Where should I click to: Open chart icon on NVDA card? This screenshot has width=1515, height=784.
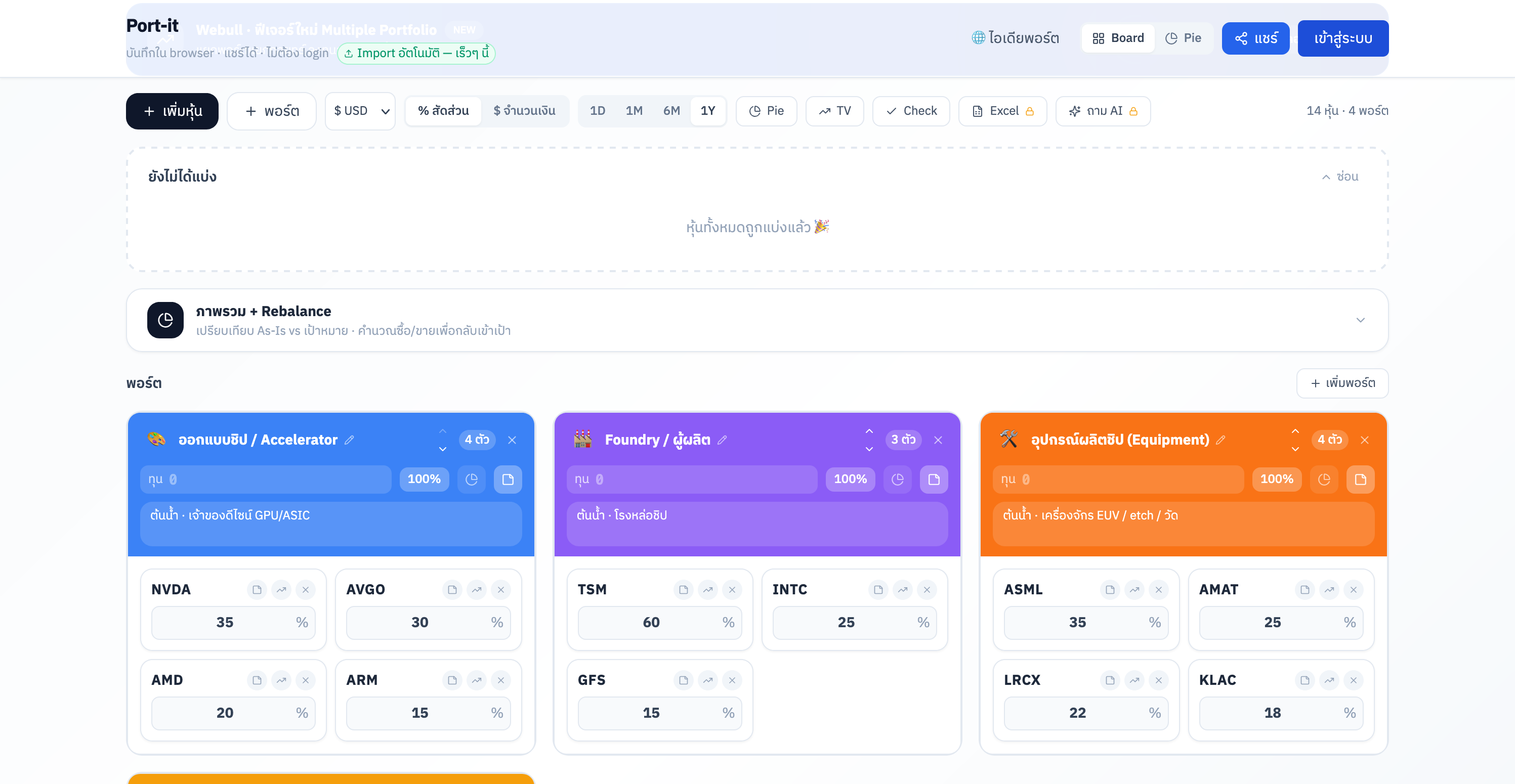tap(282, 589)
